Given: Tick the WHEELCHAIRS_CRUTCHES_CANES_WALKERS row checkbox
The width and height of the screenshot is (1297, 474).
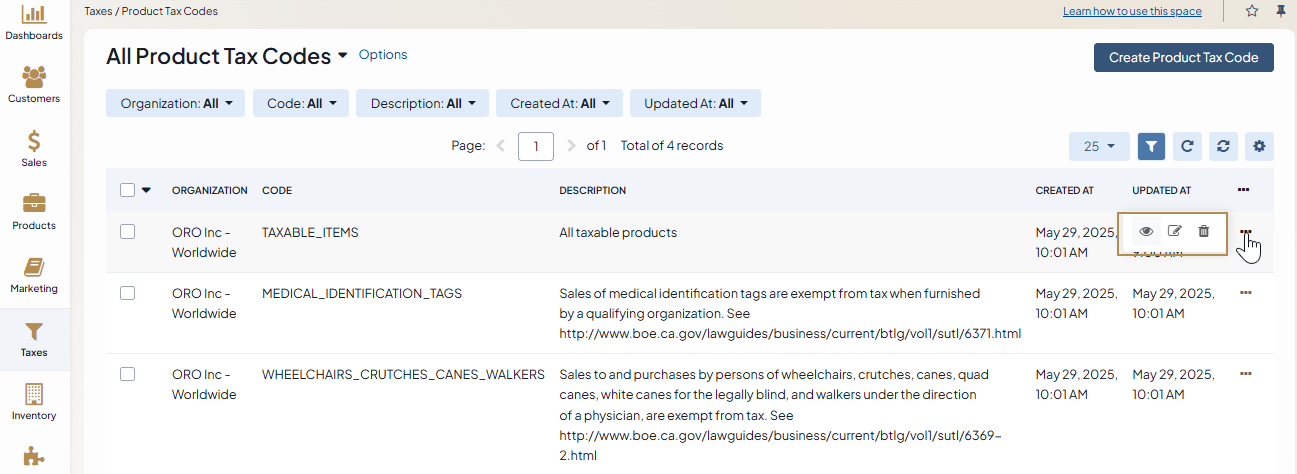Looking at the screenshot, I should click(127, 374).
